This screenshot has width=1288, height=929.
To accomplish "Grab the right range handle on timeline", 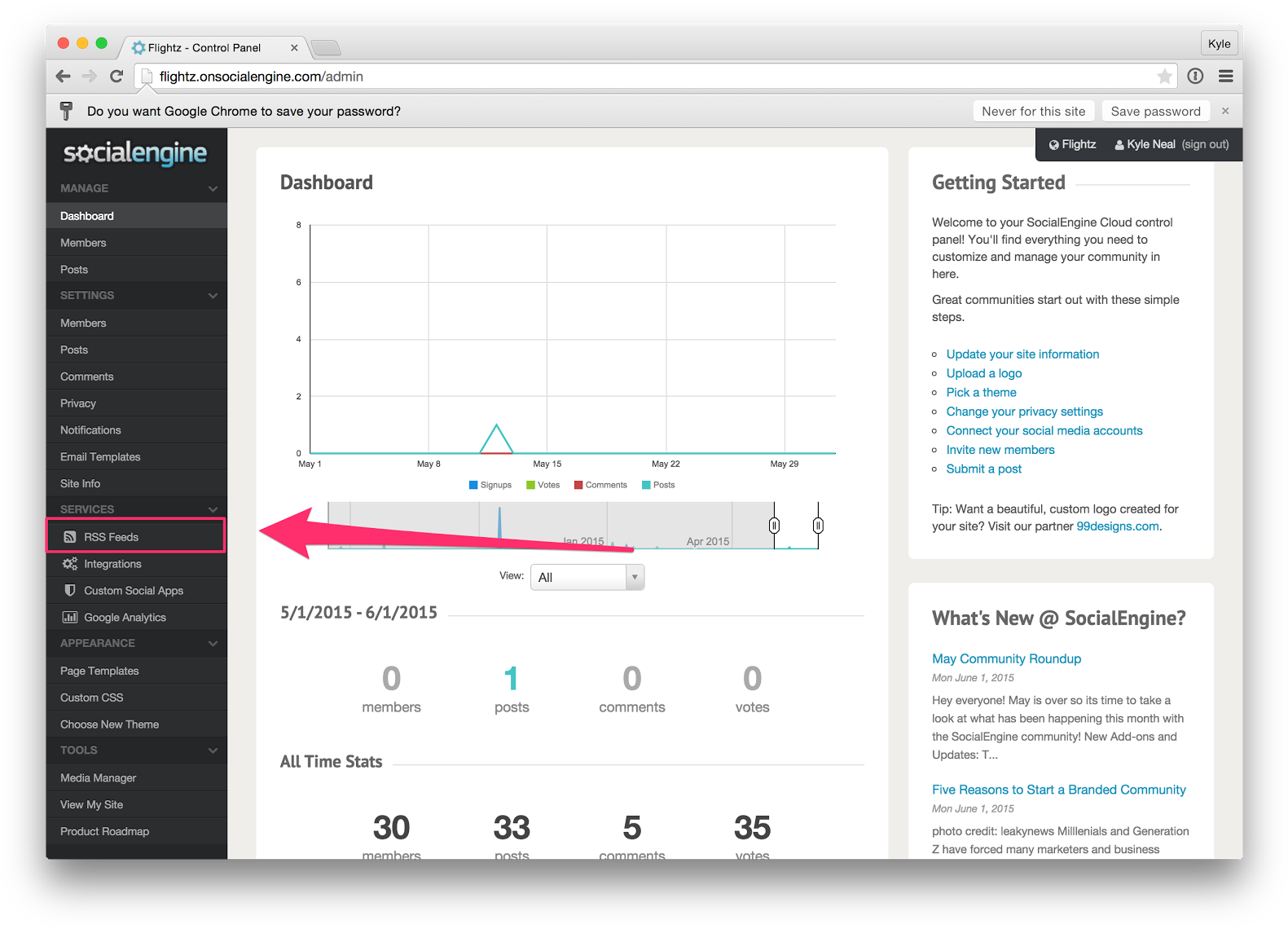I will [x=818, y=526].
